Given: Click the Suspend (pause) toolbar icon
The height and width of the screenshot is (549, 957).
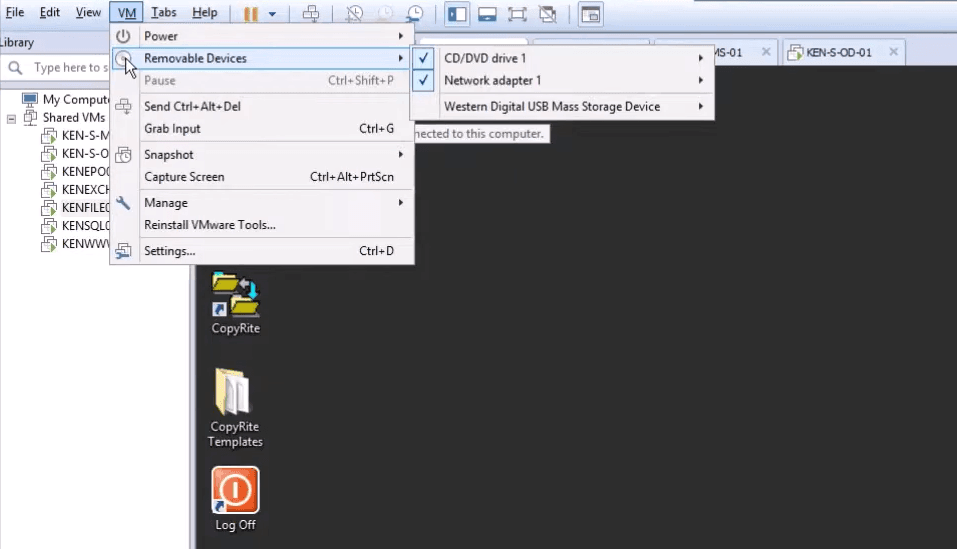Looking at the screenshot, I should tap(251, 14).
